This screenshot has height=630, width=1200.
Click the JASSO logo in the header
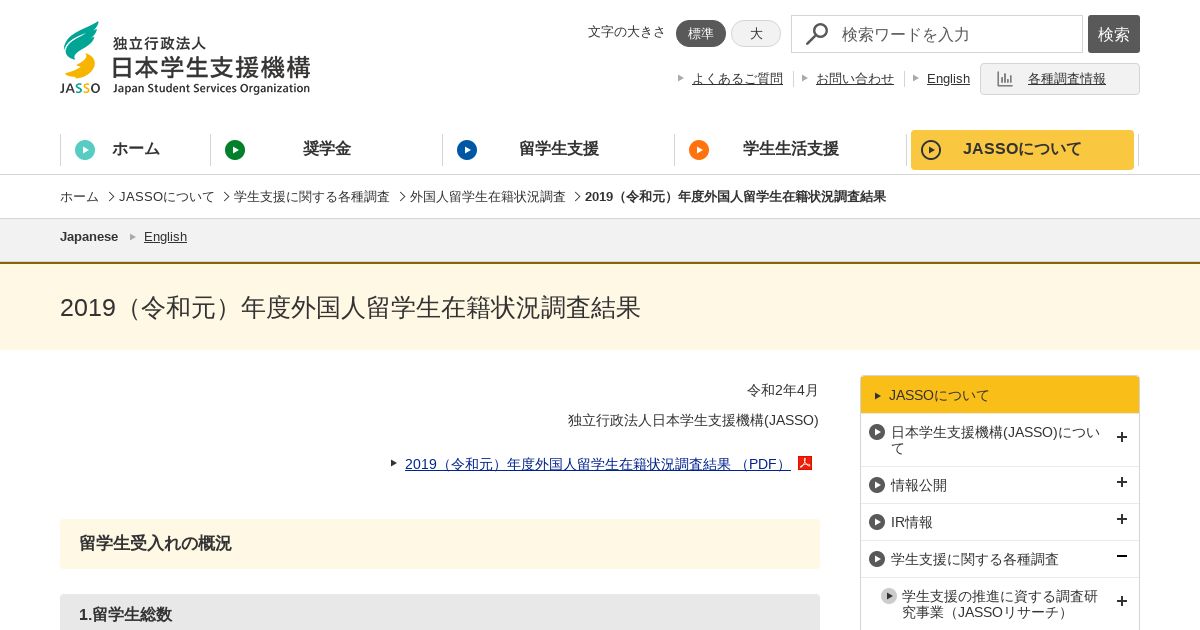point(185,58)
